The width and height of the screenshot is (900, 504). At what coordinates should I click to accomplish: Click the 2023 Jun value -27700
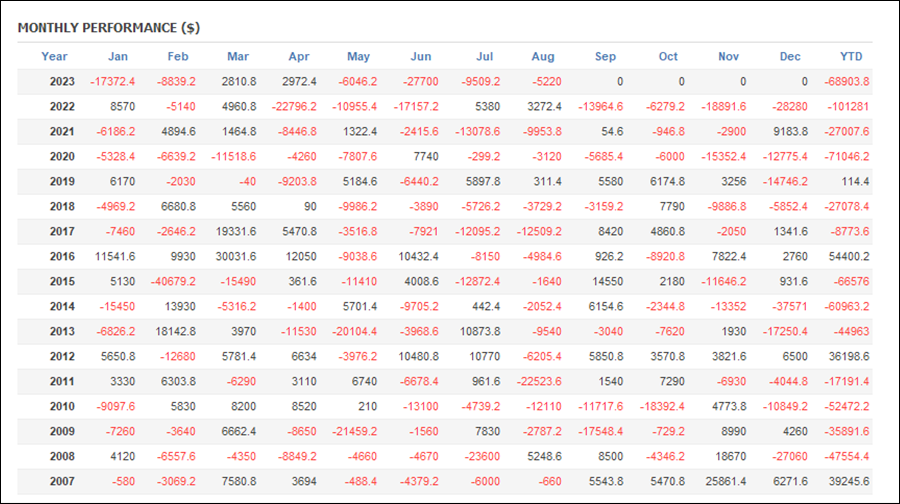pyautogui.click(x=421, y=82)
